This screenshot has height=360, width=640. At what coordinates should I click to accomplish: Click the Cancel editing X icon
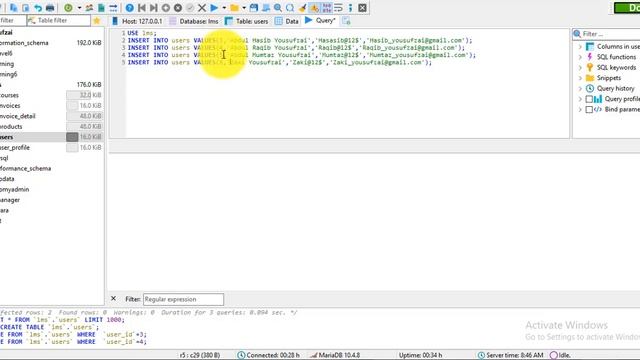202,8
